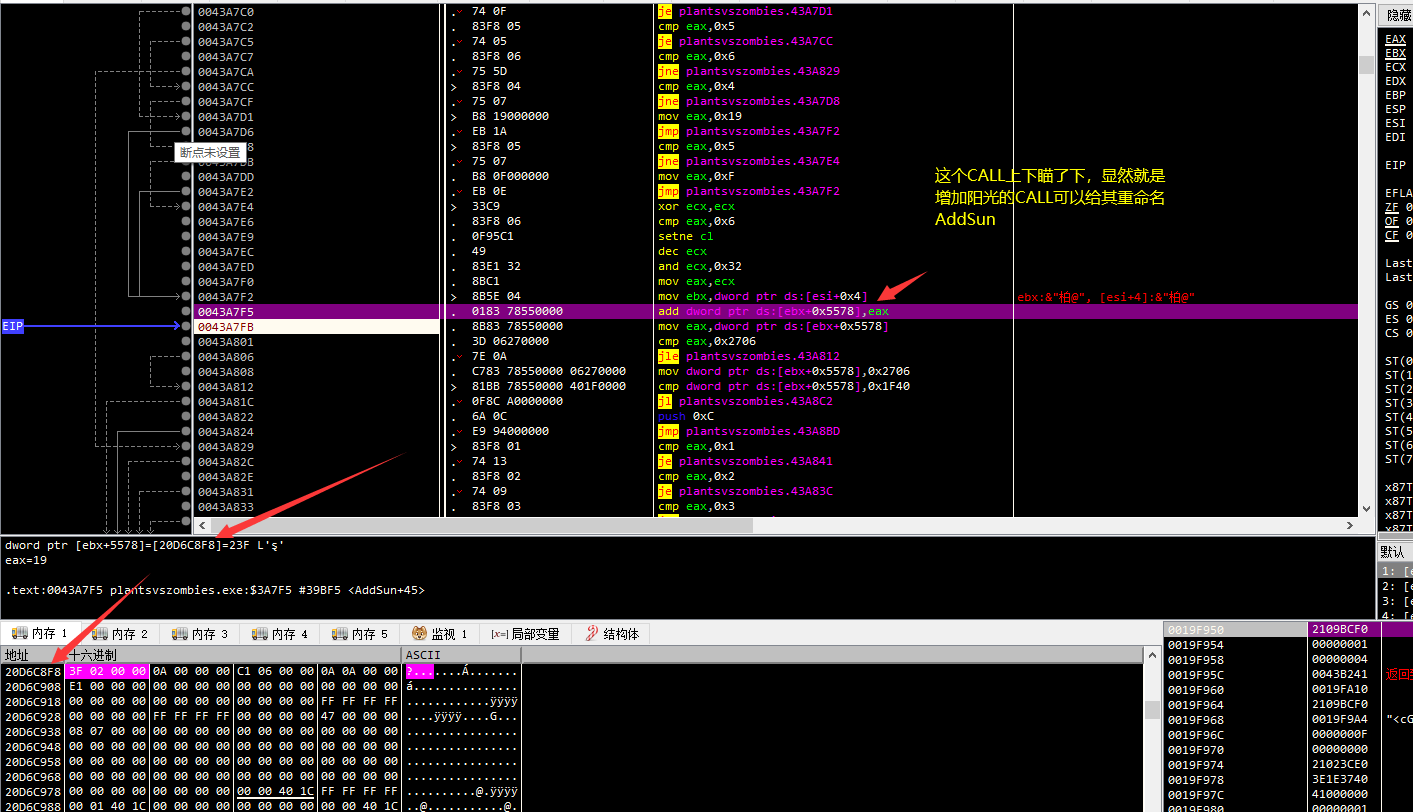Click the disassembly horizontal scroll right arrow
This screenshot has height=812, width=1413.
1350,525
